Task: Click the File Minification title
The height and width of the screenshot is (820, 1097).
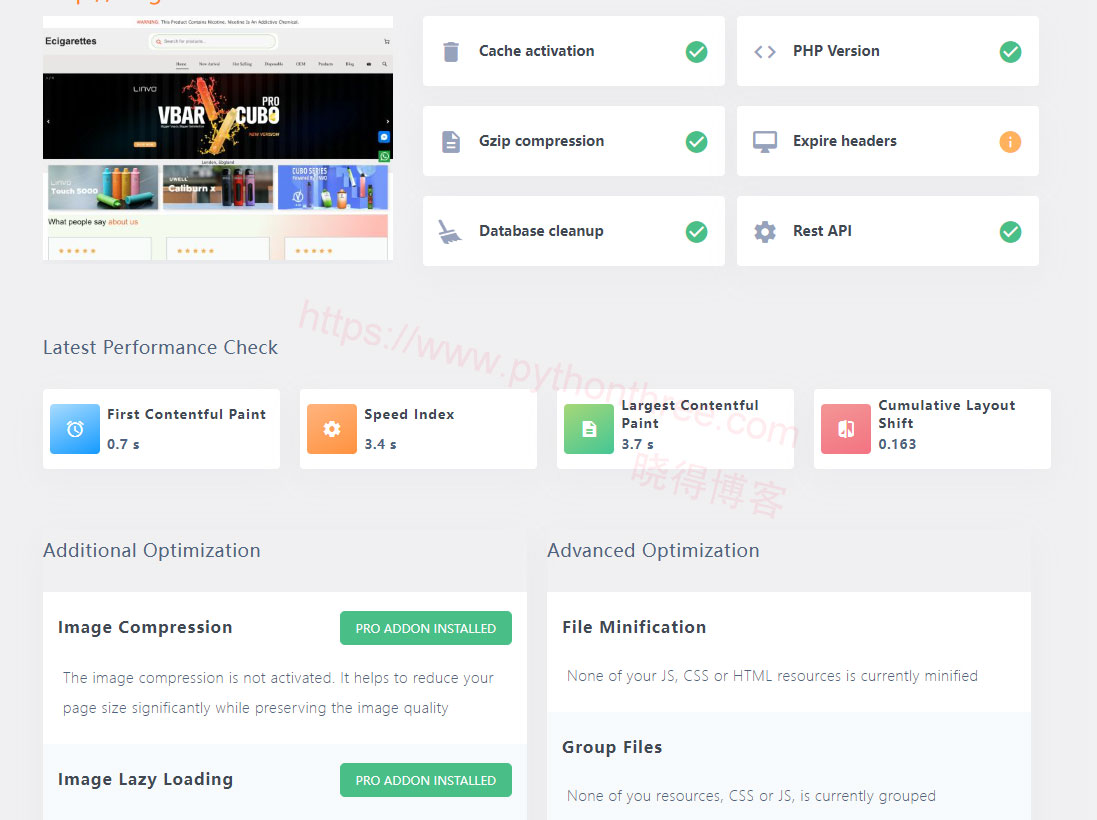Action: 634,628
